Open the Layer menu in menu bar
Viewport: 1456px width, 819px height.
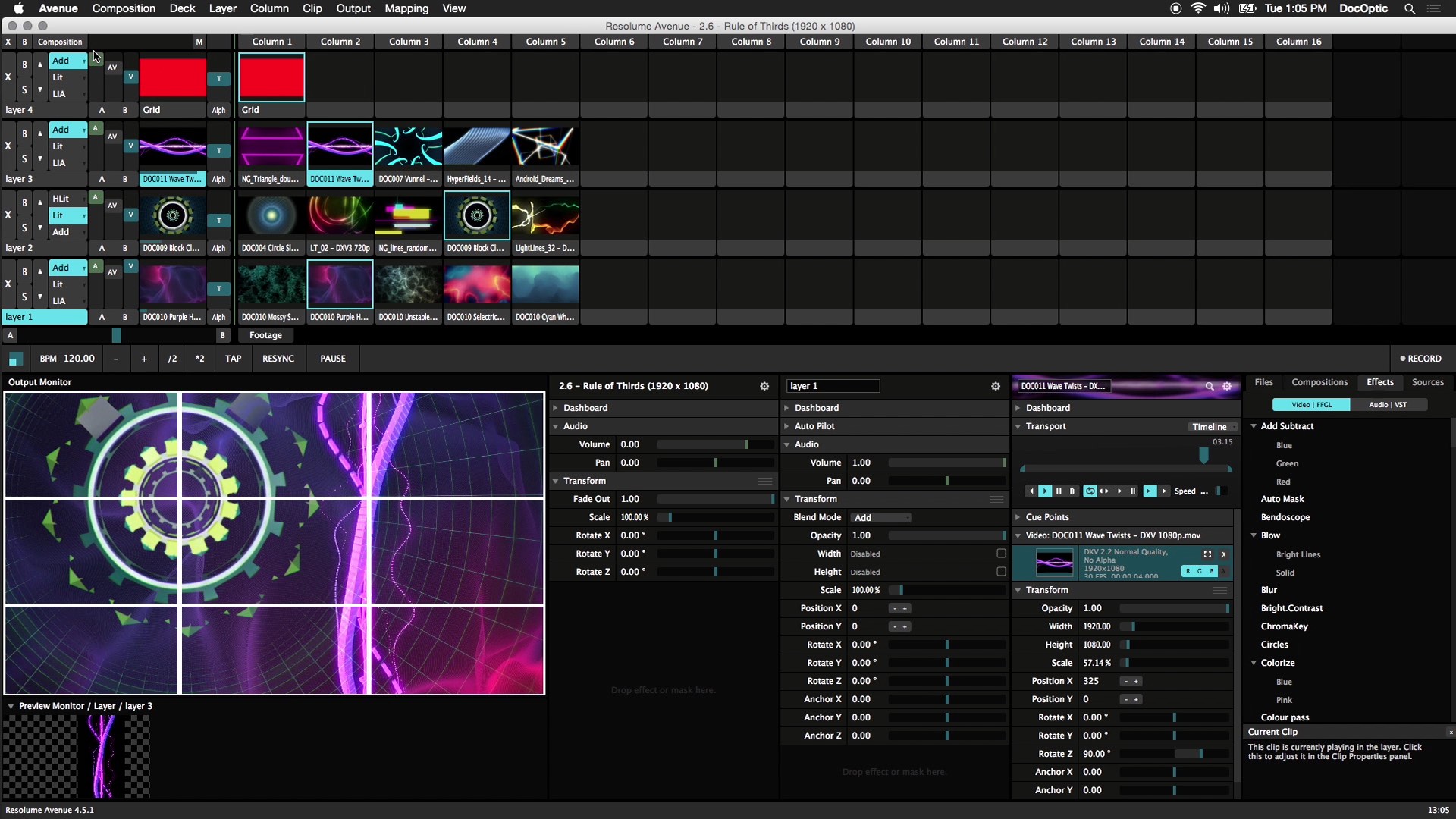[x=222, y=8]
